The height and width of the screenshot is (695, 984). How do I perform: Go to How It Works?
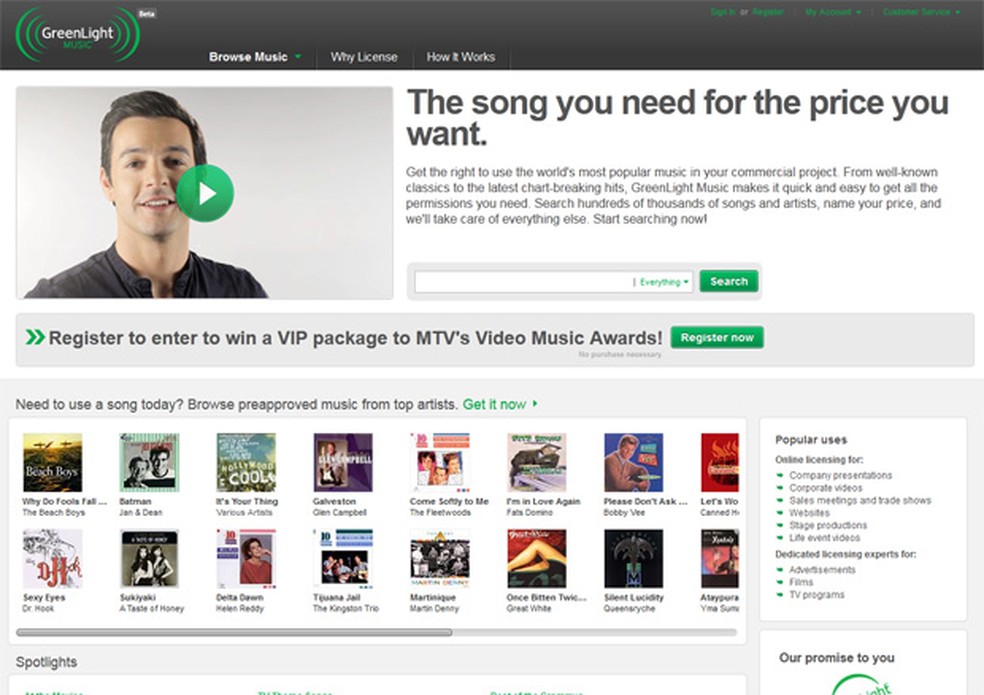(461, 57)
